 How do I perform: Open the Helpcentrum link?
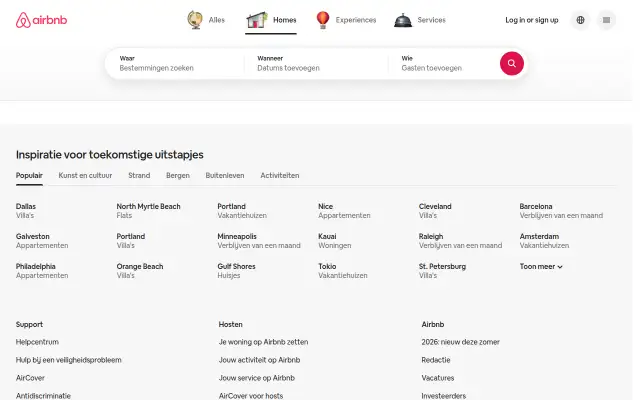(x=37, y=342)
